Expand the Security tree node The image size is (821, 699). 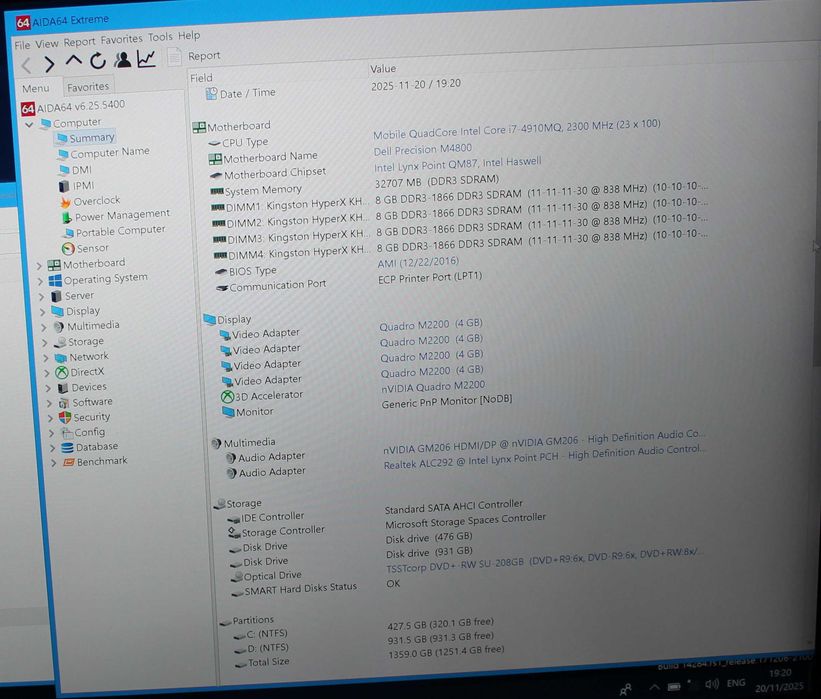pyautogui.click(x=50, y=418)
